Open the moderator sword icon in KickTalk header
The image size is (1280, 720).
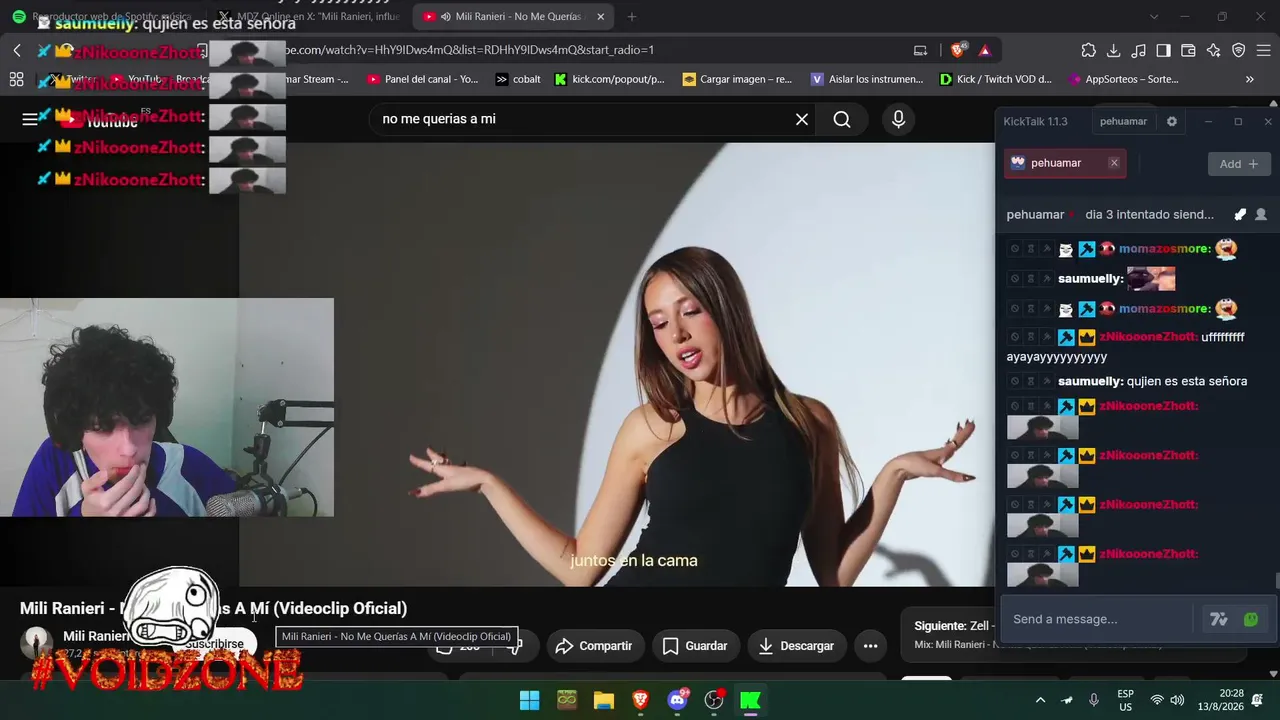1240,214
